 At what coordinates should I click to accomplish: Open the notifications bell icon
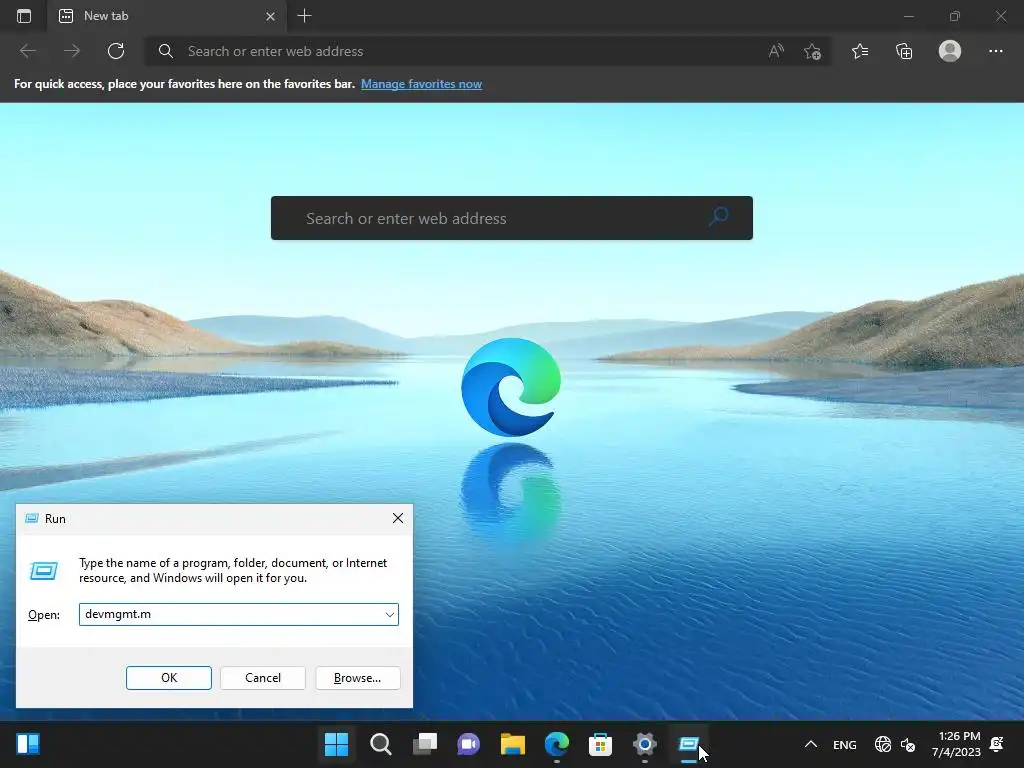click(997, 744)
